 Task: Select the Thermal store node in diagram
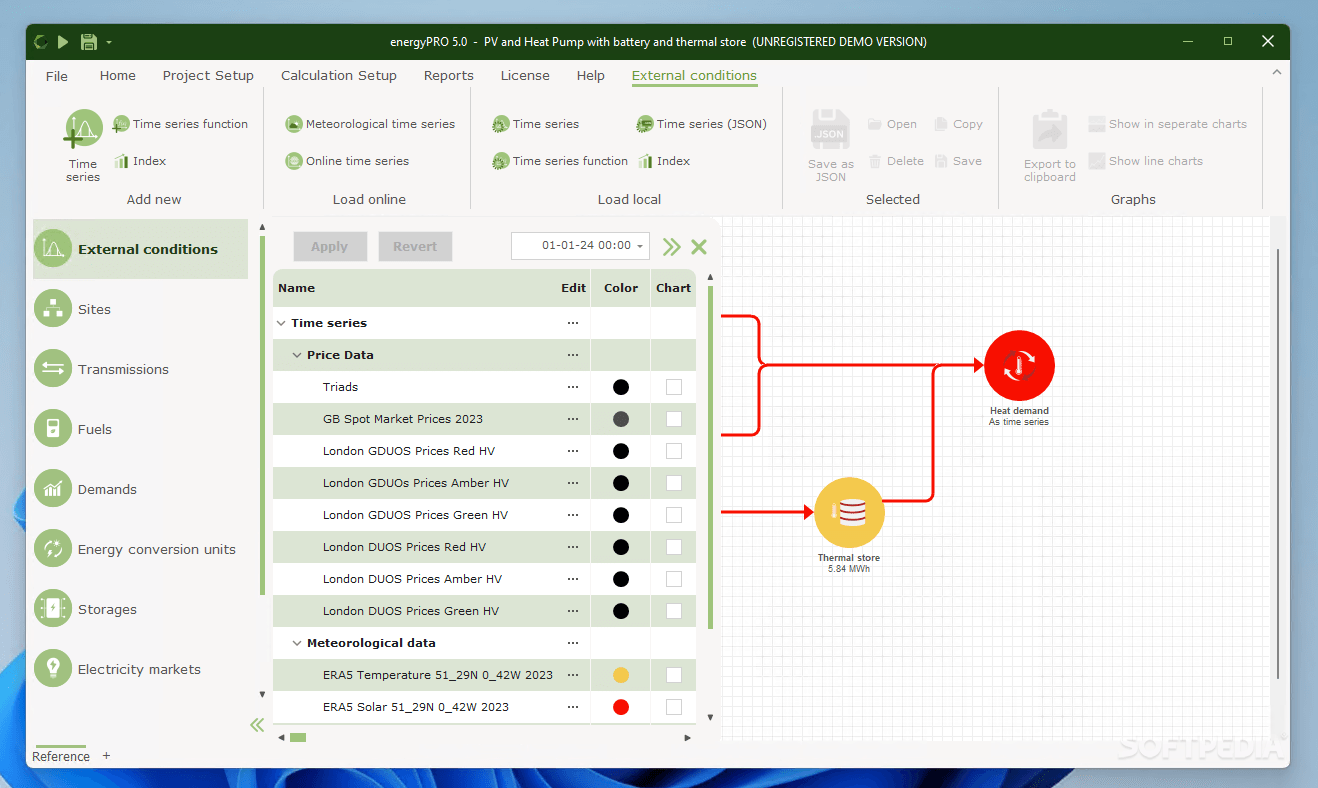pos(849,512)
